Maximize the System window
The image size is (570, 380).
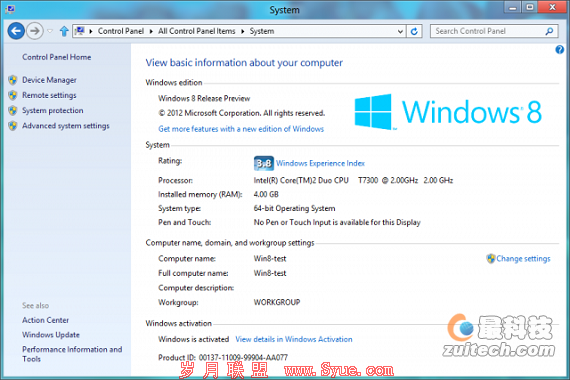click(x=530, y=7)
